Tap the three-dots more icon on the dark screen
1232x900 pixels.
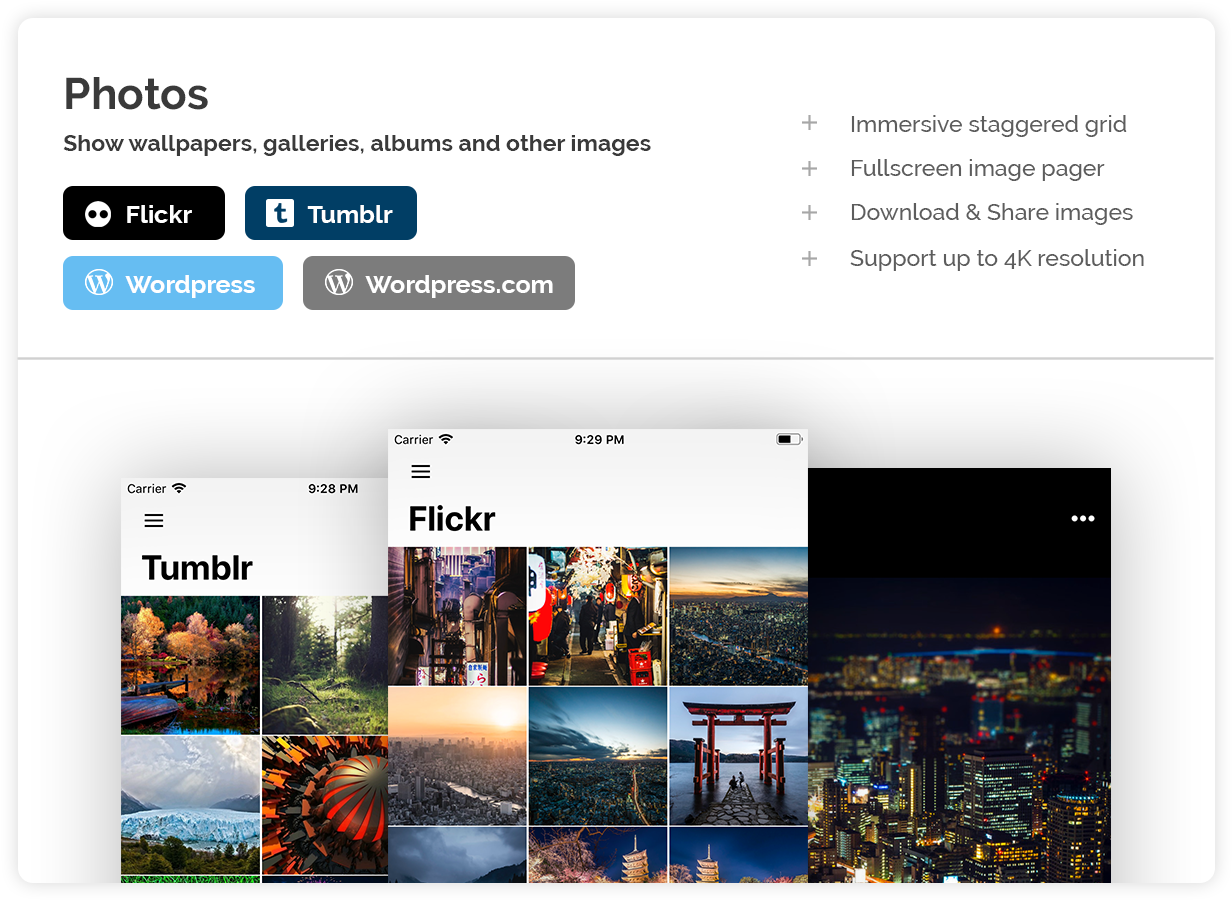[x=1083, y=518]
